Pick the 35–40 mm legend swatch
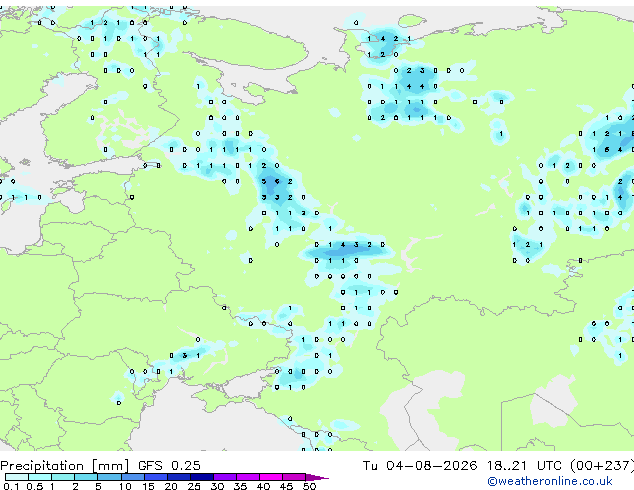 [248, 477]
